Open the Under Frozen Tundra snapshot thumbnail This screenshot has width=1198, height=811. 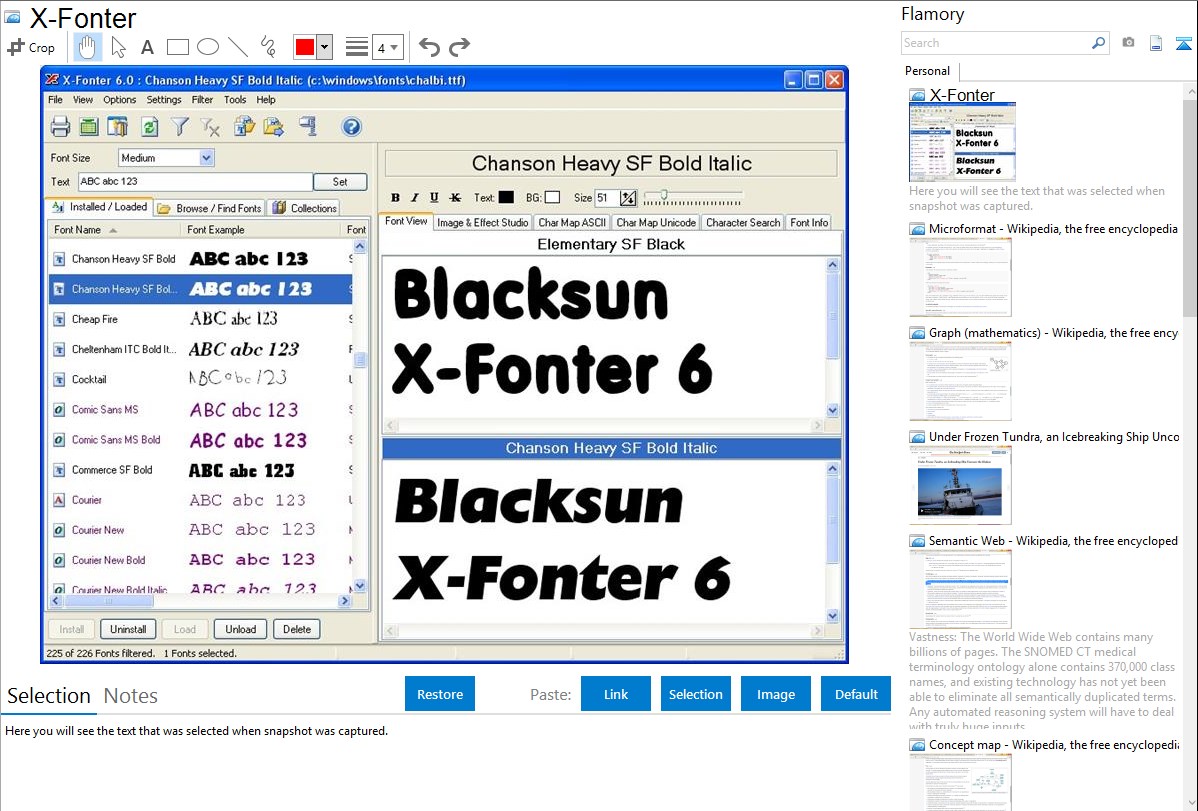pos(960,485)
